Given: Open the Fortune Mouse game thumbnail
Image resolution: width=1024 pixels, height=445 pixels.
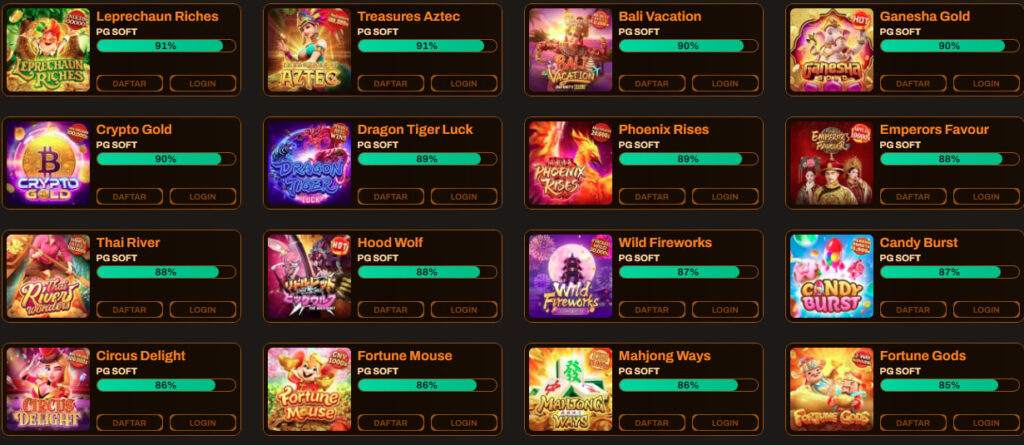Looking at the screenshot, I should (x=310, y=389).
